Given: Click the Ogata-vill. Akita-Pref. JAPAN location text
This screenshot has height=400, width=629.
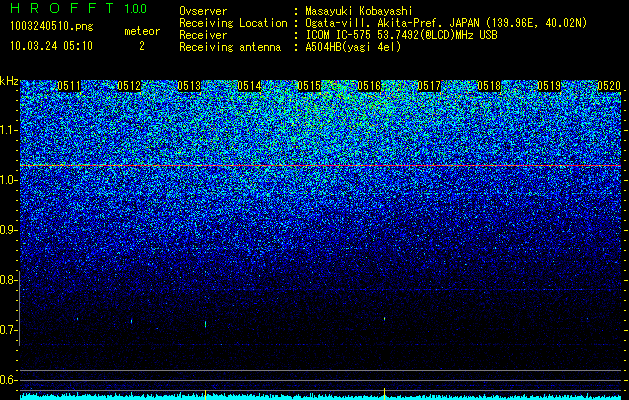Looking at the screenshot, I should [x=446, y=23].
